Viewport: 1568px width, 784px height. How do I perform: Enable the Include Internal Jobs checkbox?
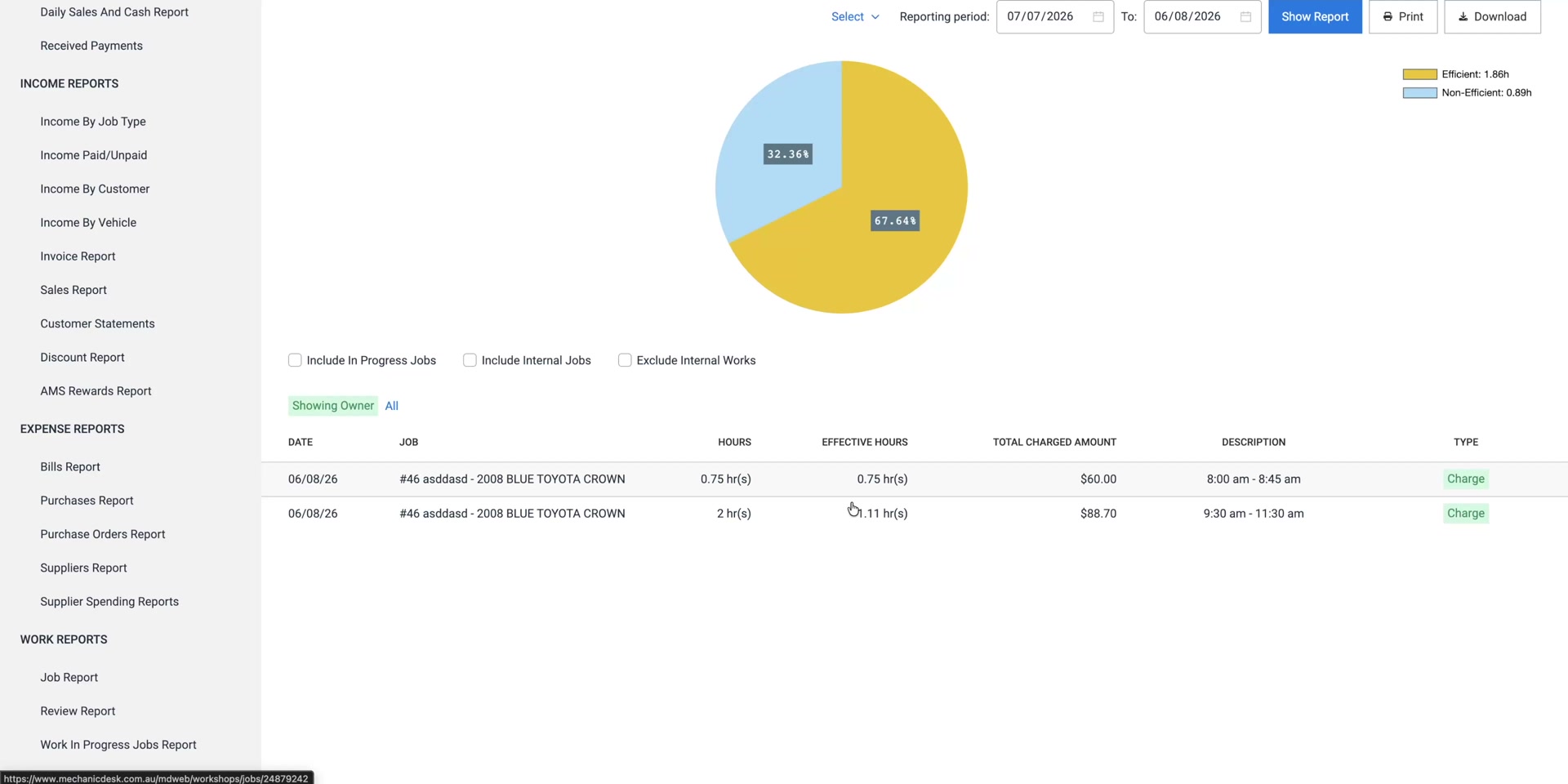(x=470, y=360)
